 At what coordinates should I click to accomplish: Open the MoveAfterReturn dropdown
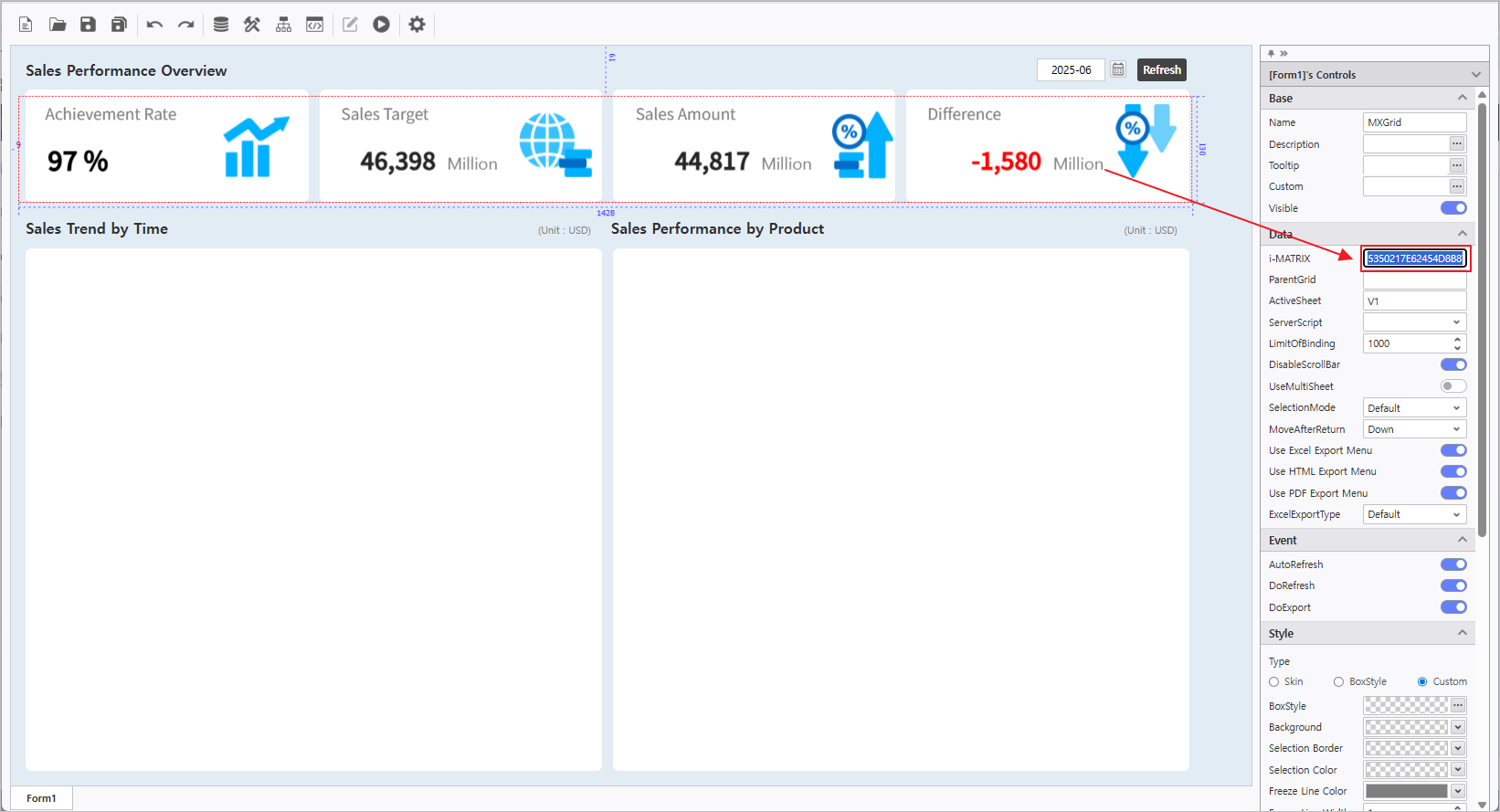click(x=1414, y=429)
